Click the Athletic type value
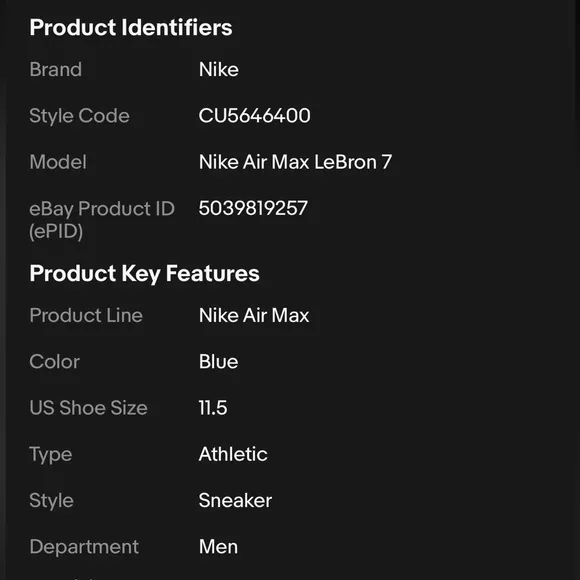 [233, 454]
